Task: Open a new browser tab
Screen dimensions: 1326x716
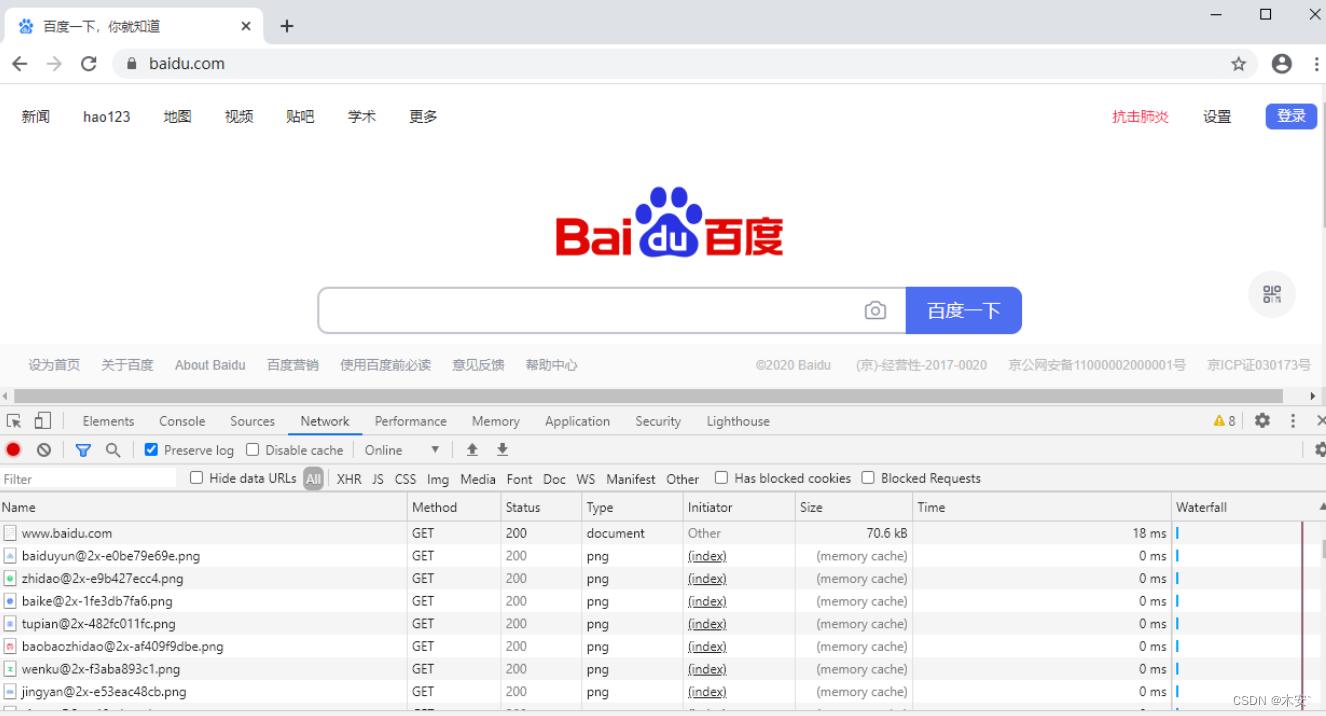Action: 287,26
